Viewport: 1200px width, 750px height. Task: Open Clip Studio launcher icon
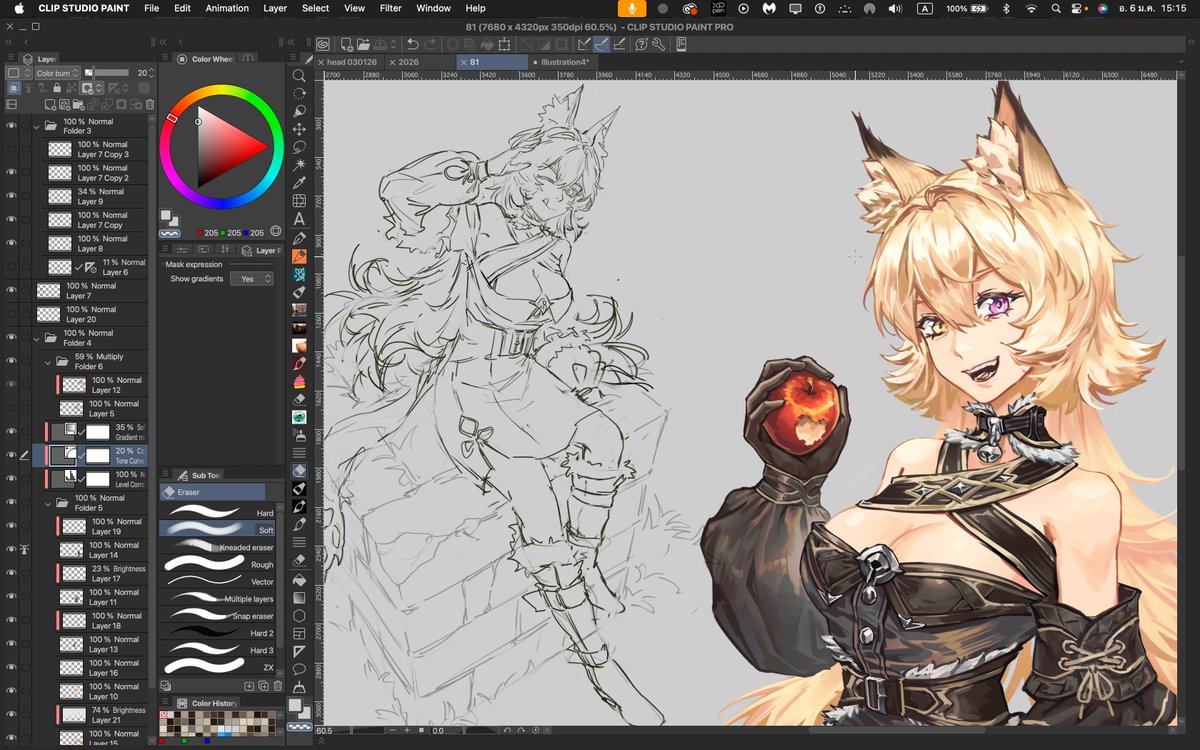click(323, 44)
